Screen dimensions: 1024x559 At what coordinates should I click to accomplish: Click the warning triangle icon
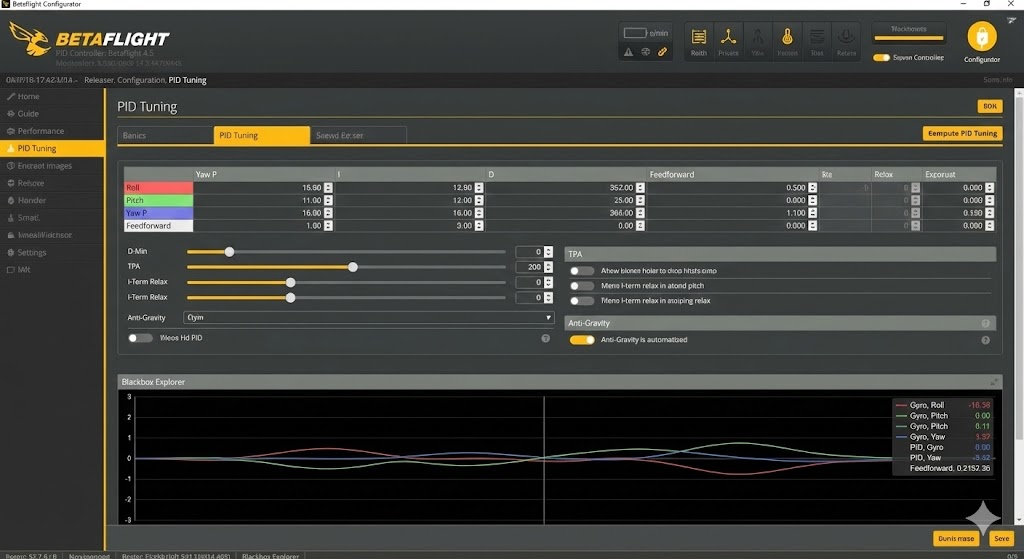click(x=628, y=52)
